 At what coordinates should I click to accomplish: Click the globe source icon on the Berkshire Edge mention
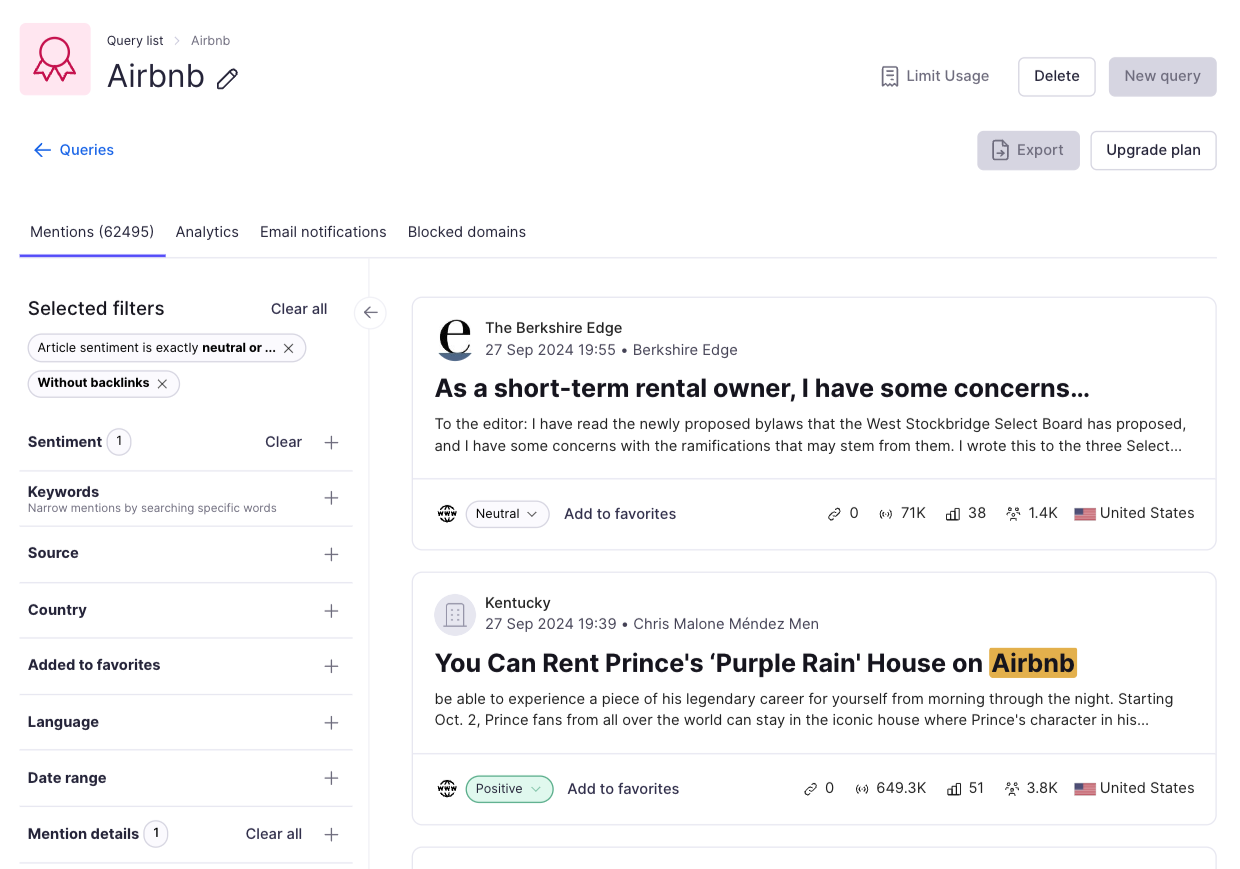447,513
